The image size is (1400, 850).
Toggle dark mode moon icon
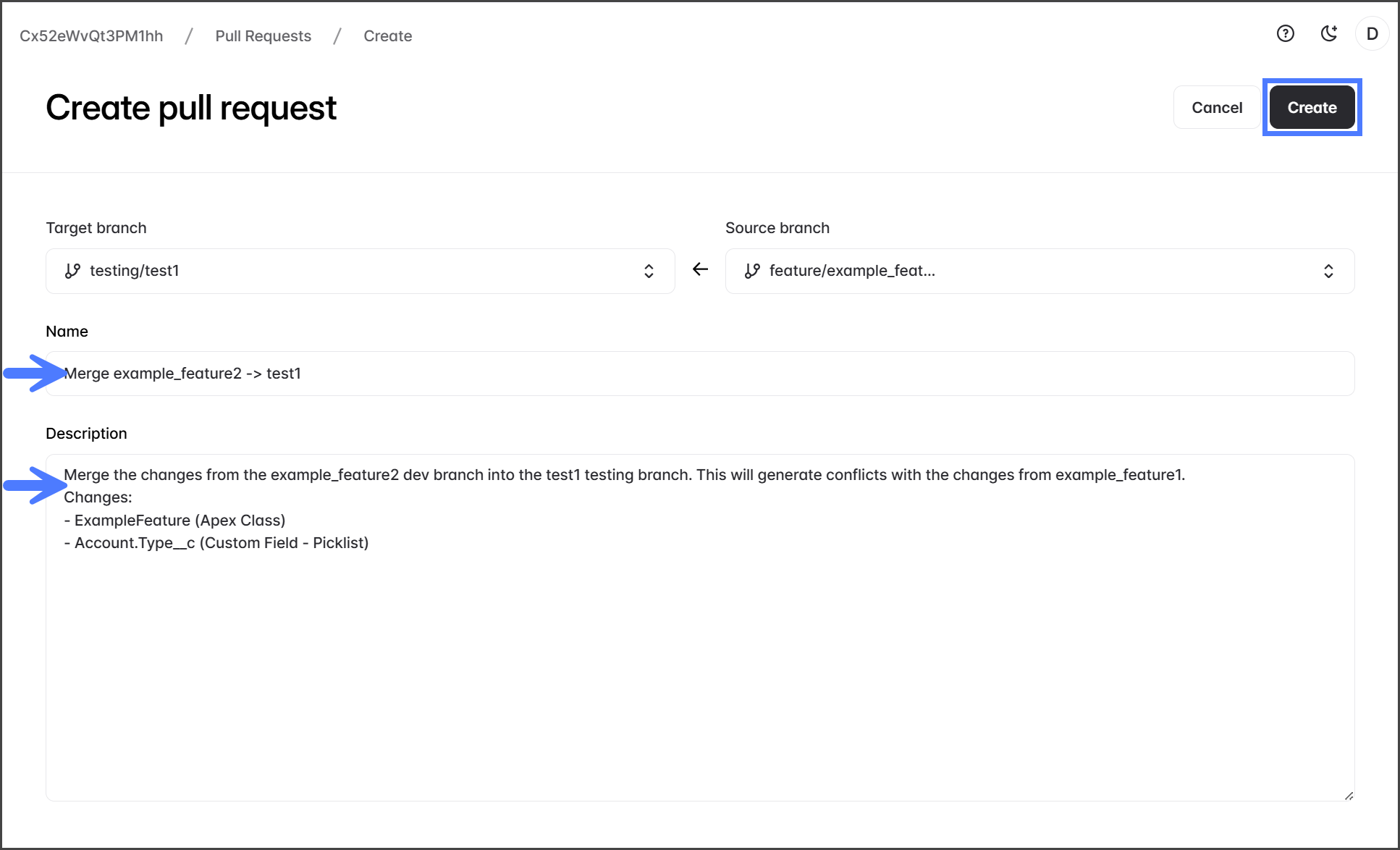click(1328, 34)
